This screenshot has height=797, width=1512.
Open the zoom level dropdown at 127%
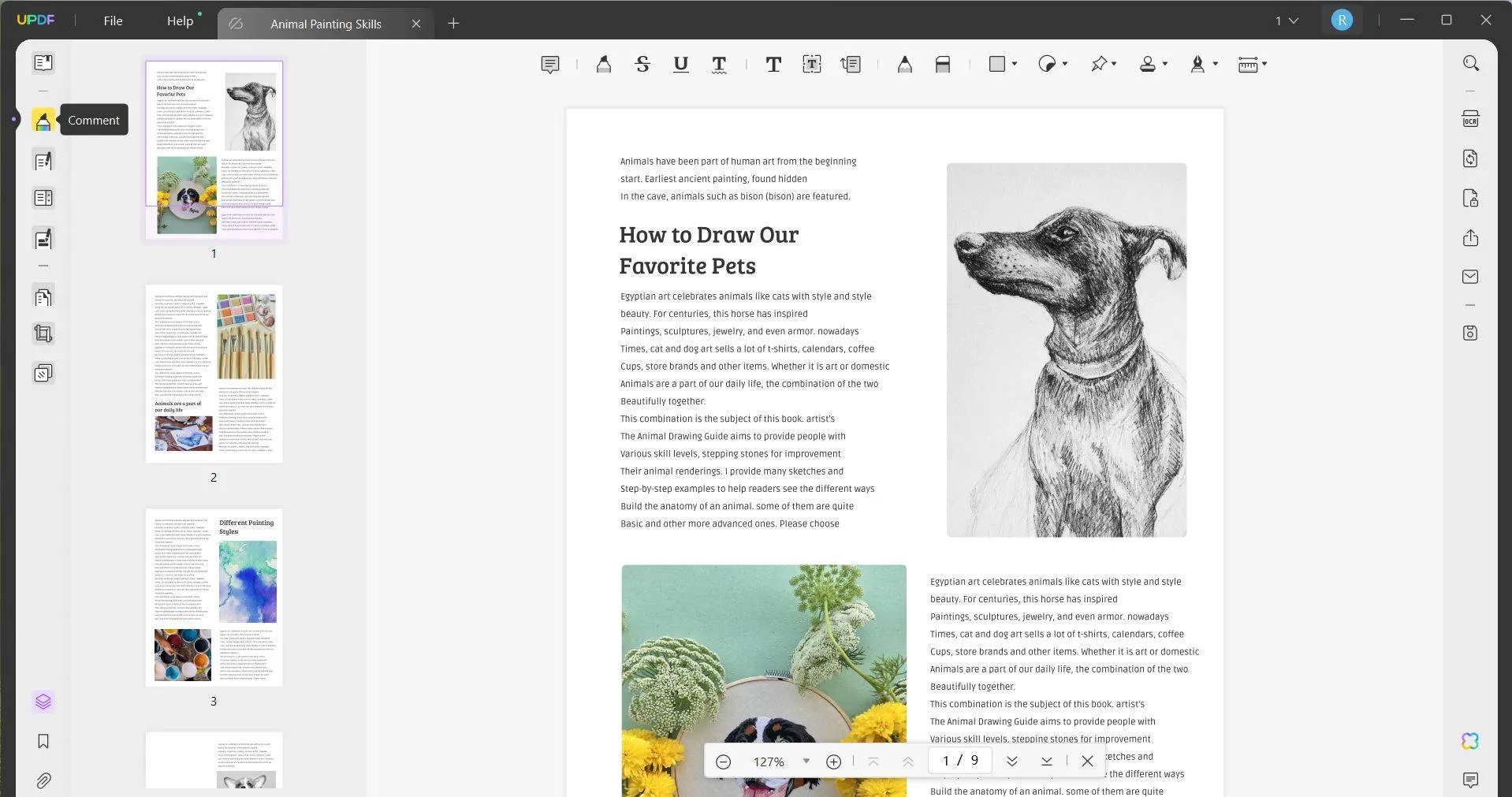806,762
